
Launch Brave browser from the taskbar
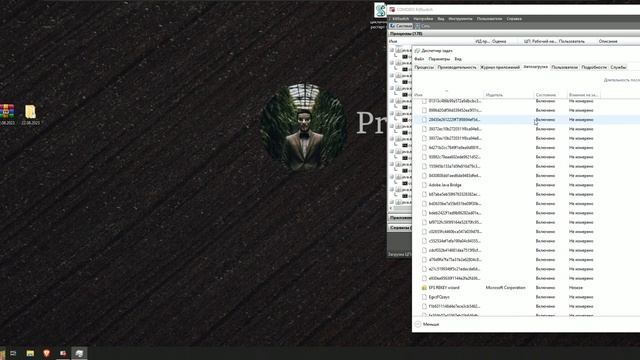point(47,353)
